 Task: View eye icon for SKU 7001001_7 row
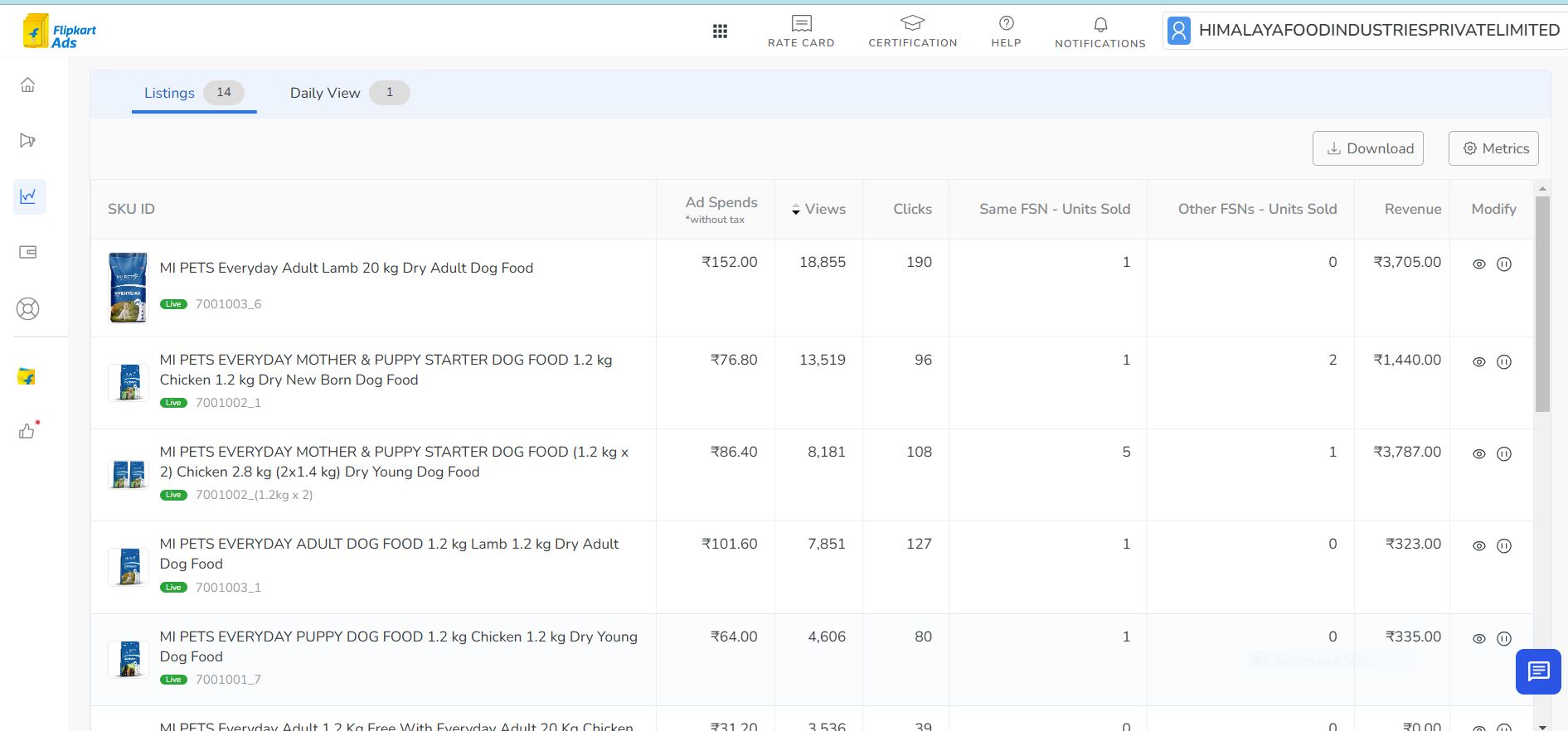(x=1478, y=639)
